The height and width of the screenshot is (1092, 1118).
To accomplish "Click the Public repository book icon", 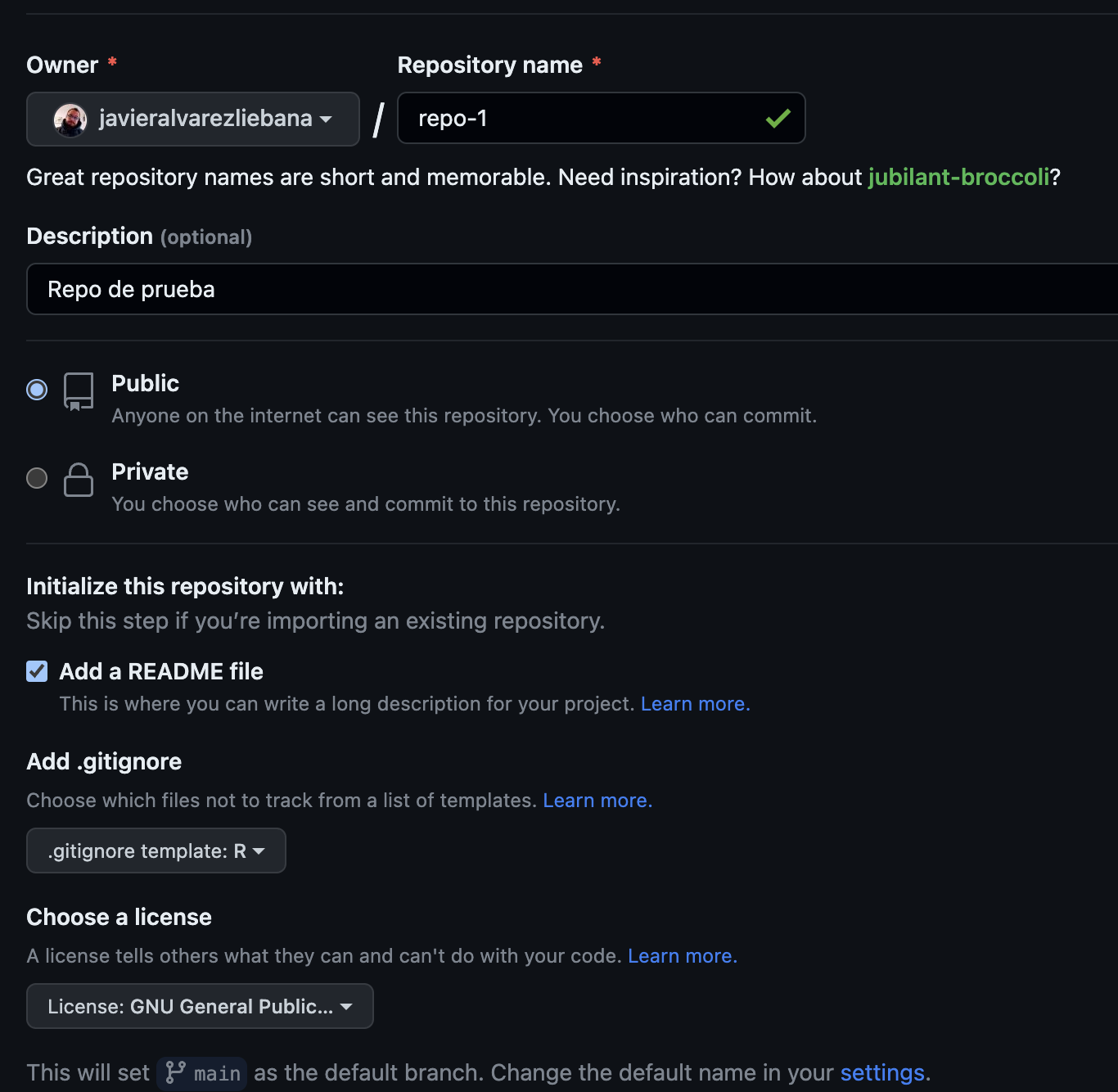I will pyautogui.click(x=79, y=391).
